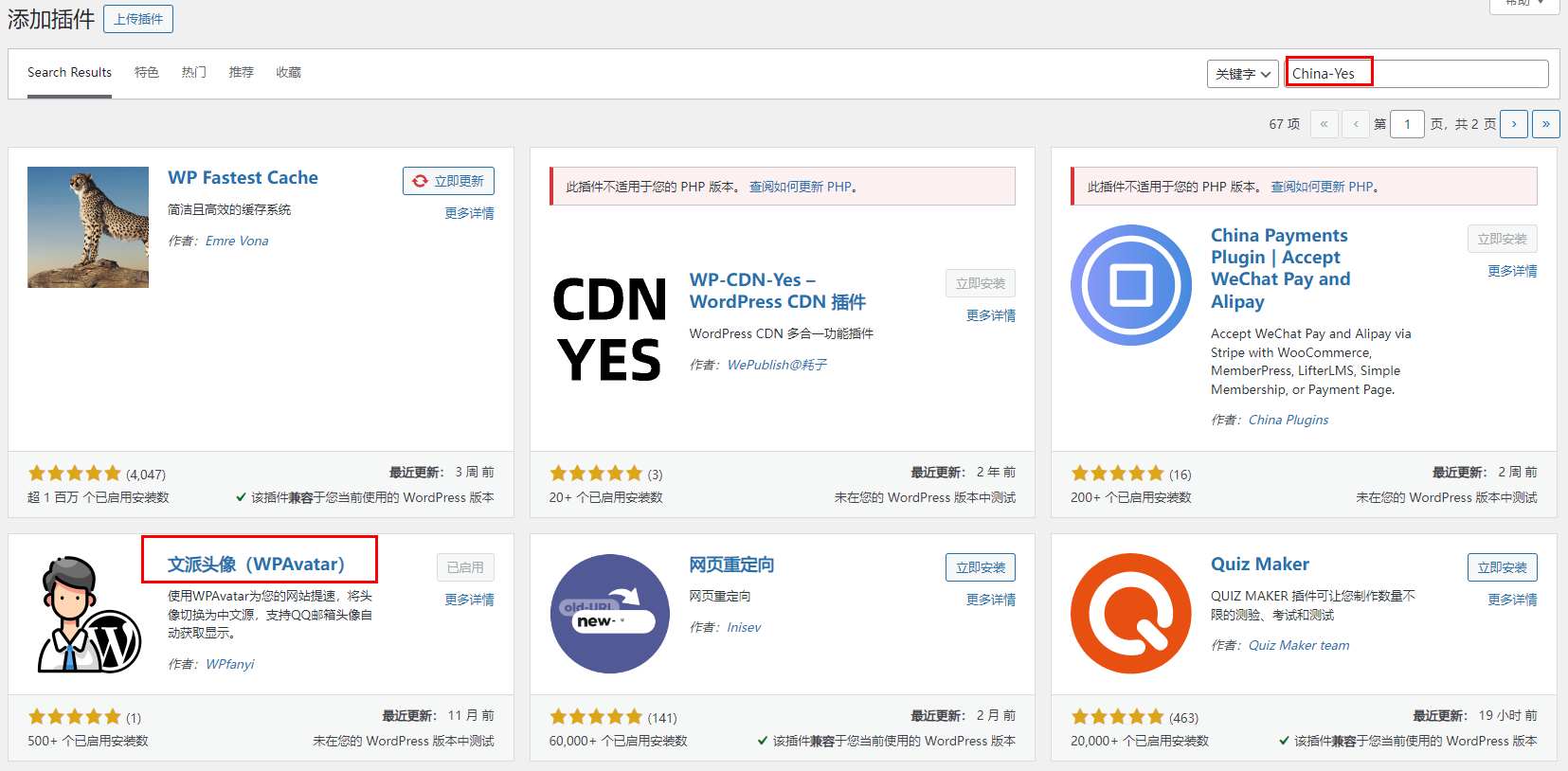The image size is (1568, 771).
Task: Click the plugin search field containing China-Yes
Action: click(x=1416, y=74)
